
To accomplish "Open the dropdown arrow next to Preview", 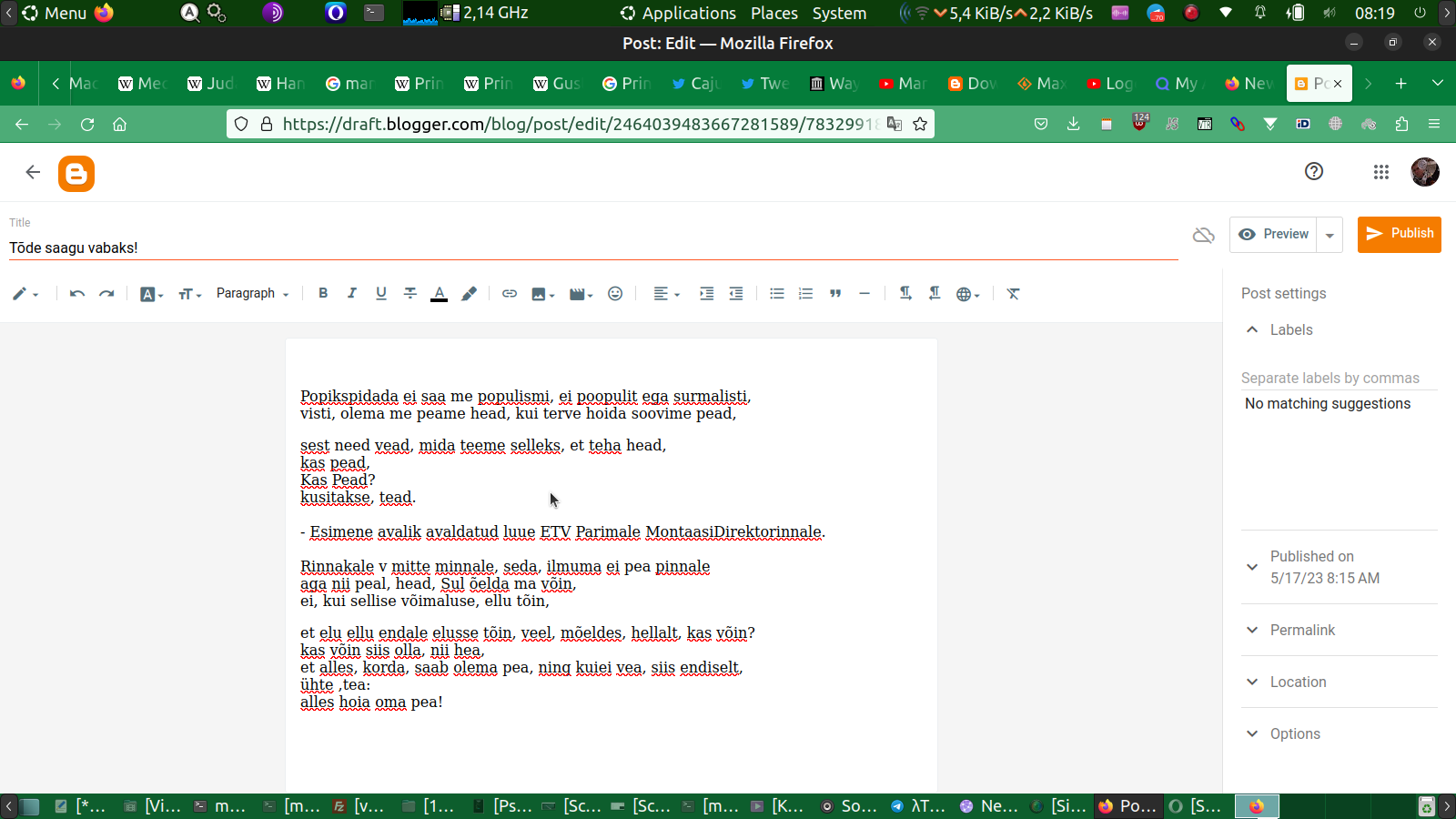I will click(1330, 235).
